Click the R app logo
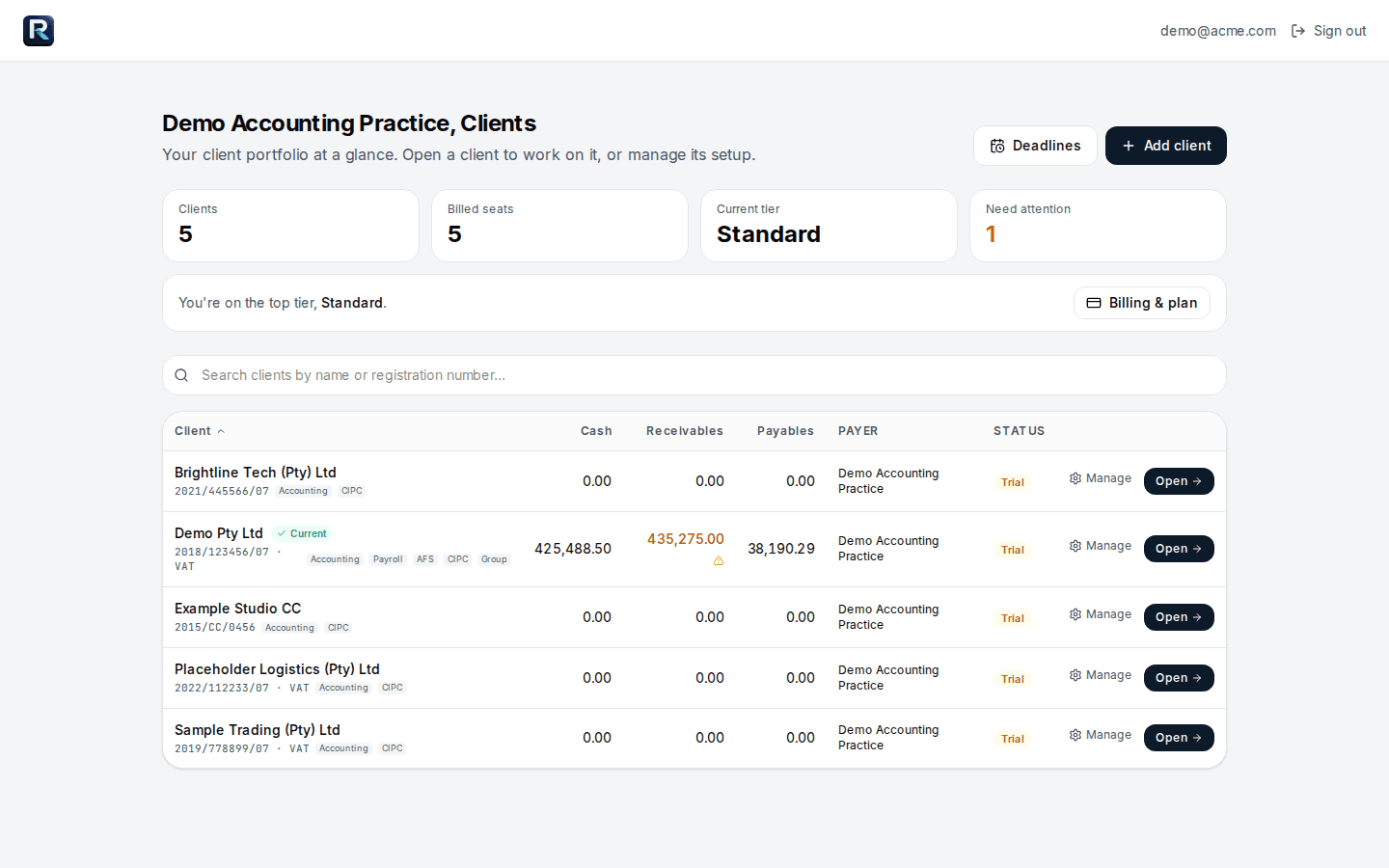The width and height of the screenshot is (1389, 868). [x=39, y=31]
